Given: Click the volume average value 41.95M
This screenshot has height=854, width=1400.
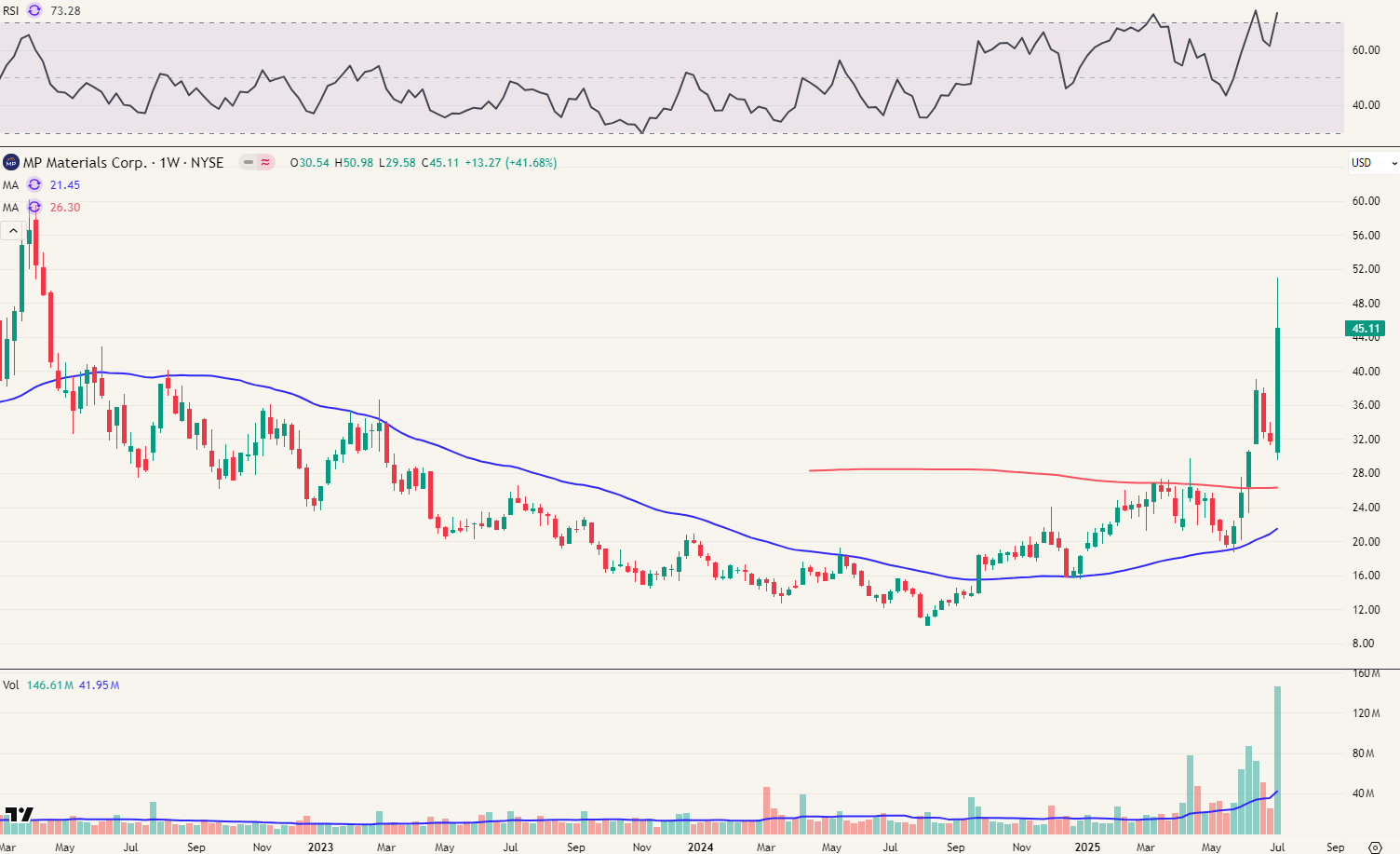Looking at the screenshot, I should click(99, 685).
